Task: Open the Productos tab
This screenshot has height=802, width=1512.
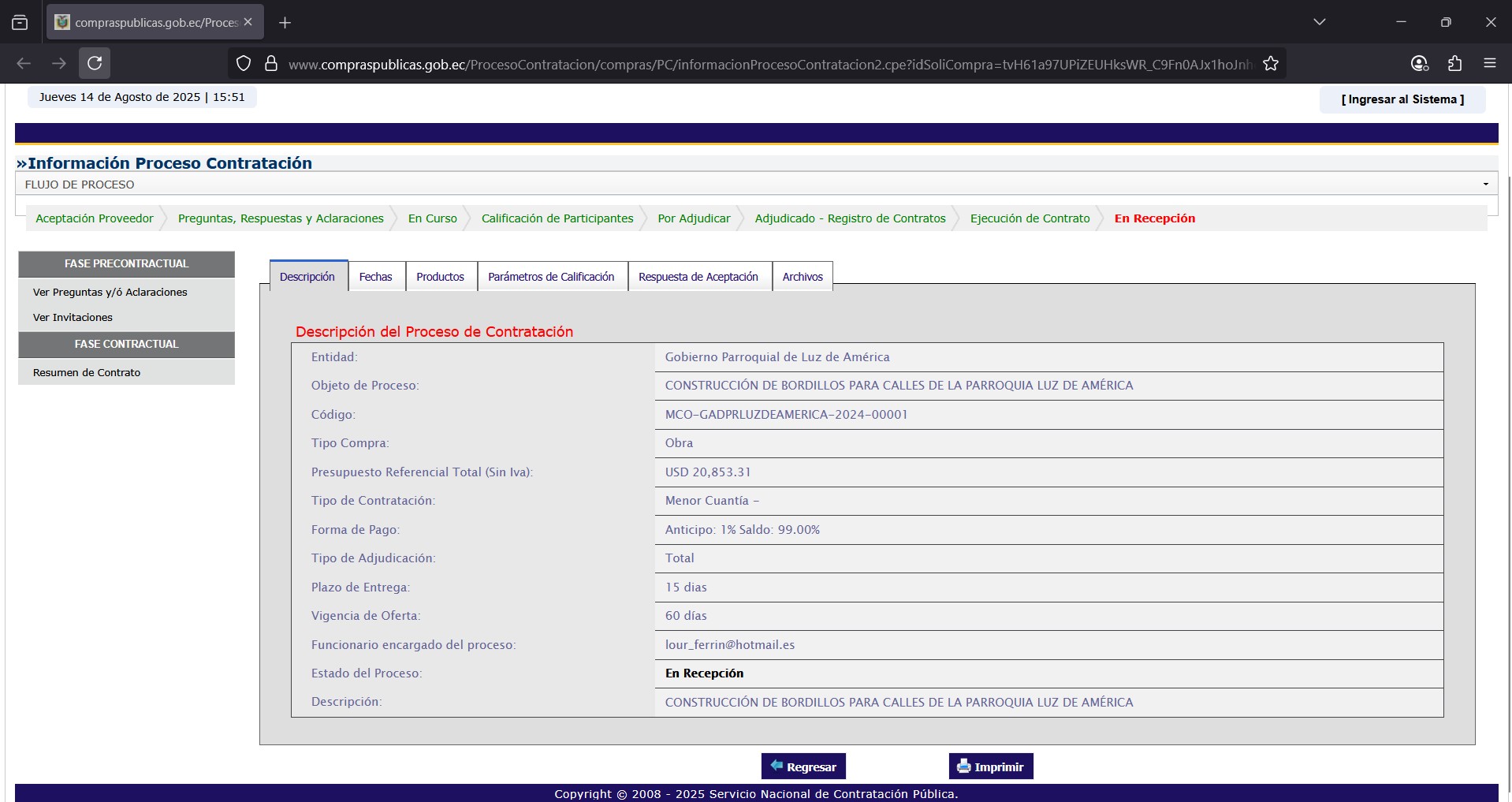Action: point(440,277)
